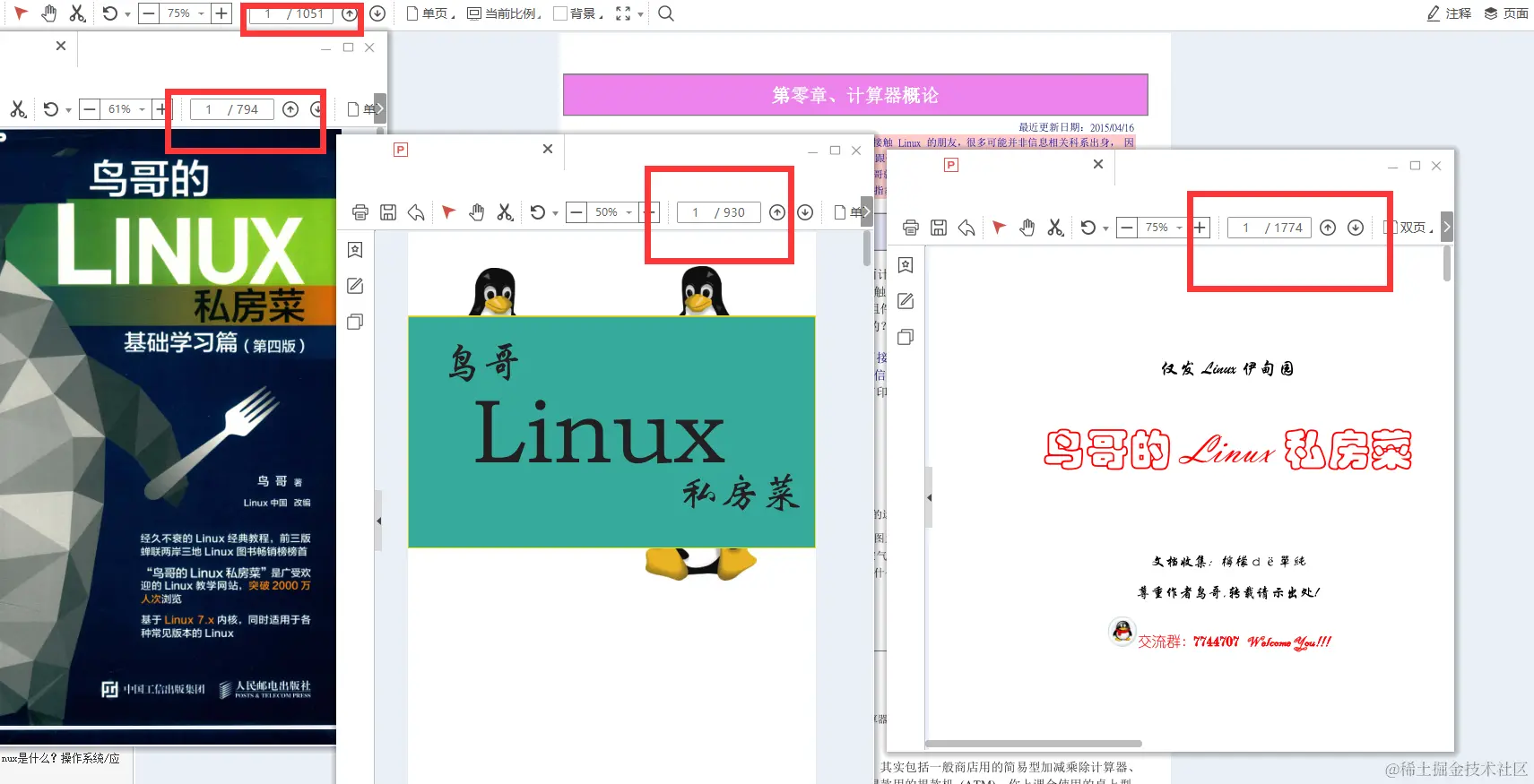Zoom out in the 930-page window
This screenshot has width=1534, height=784.
point(576,212)
